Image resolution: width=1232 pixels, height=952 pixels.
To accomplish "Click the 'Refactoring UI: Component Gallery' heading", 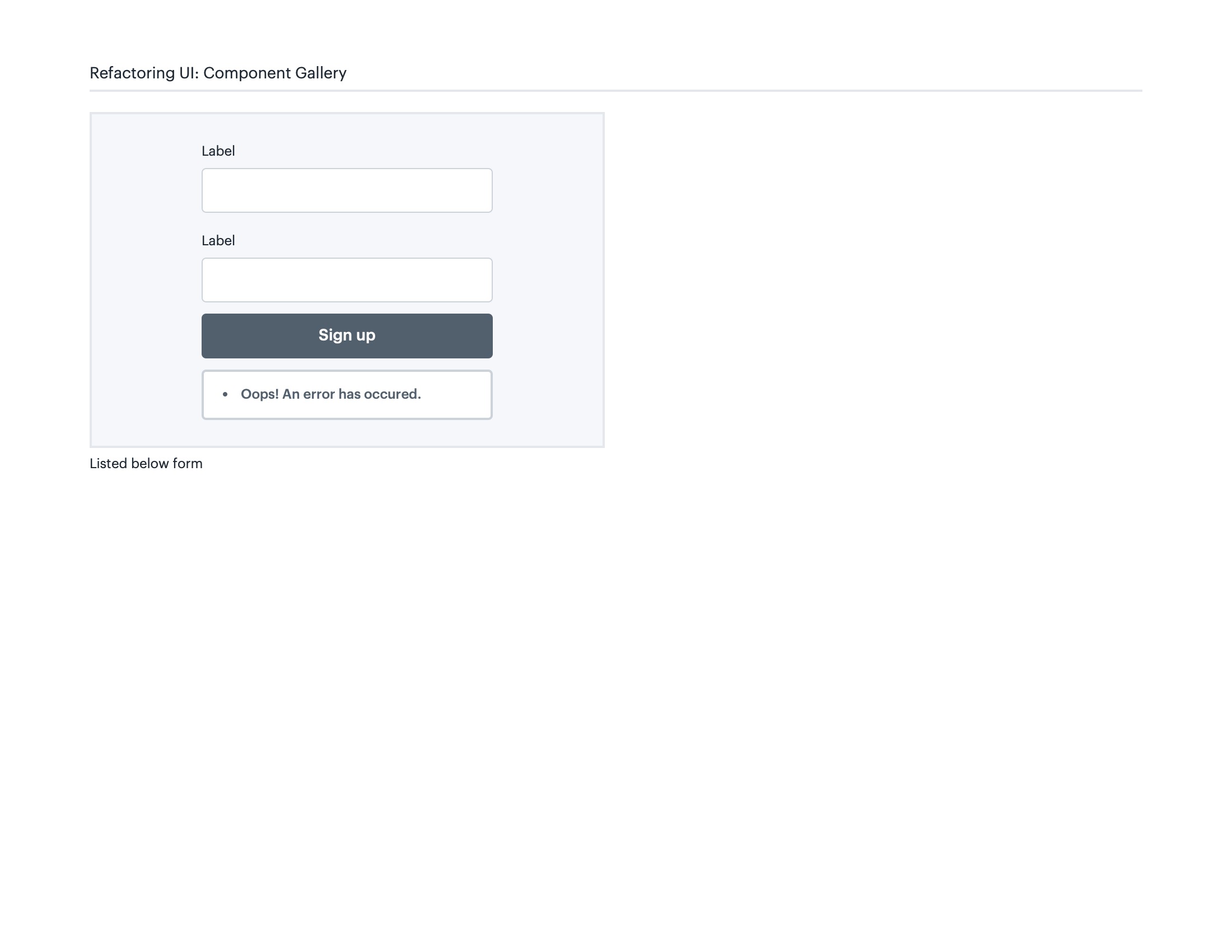I will point(218,73).
